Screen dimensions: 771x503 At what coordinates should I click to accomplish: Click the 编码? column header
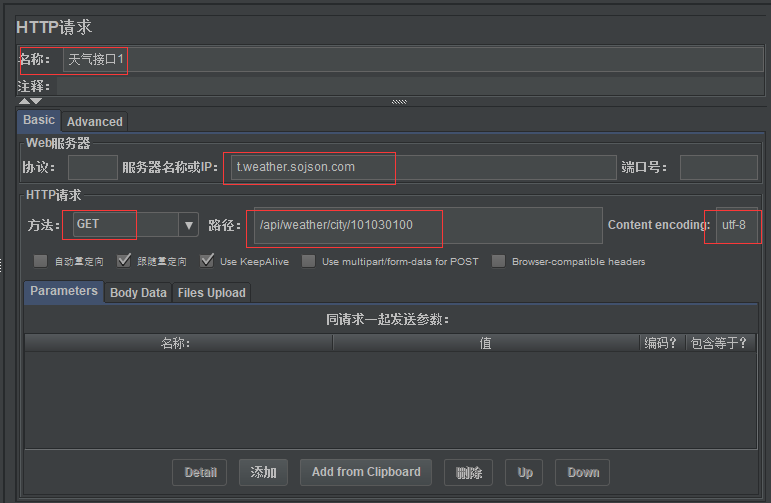(662, 343)
